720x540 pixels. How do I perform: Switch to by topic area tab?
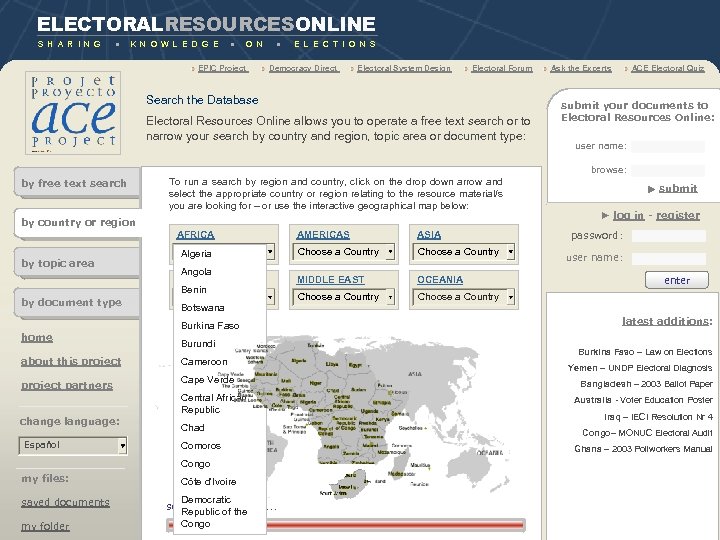tap(77, 263)
